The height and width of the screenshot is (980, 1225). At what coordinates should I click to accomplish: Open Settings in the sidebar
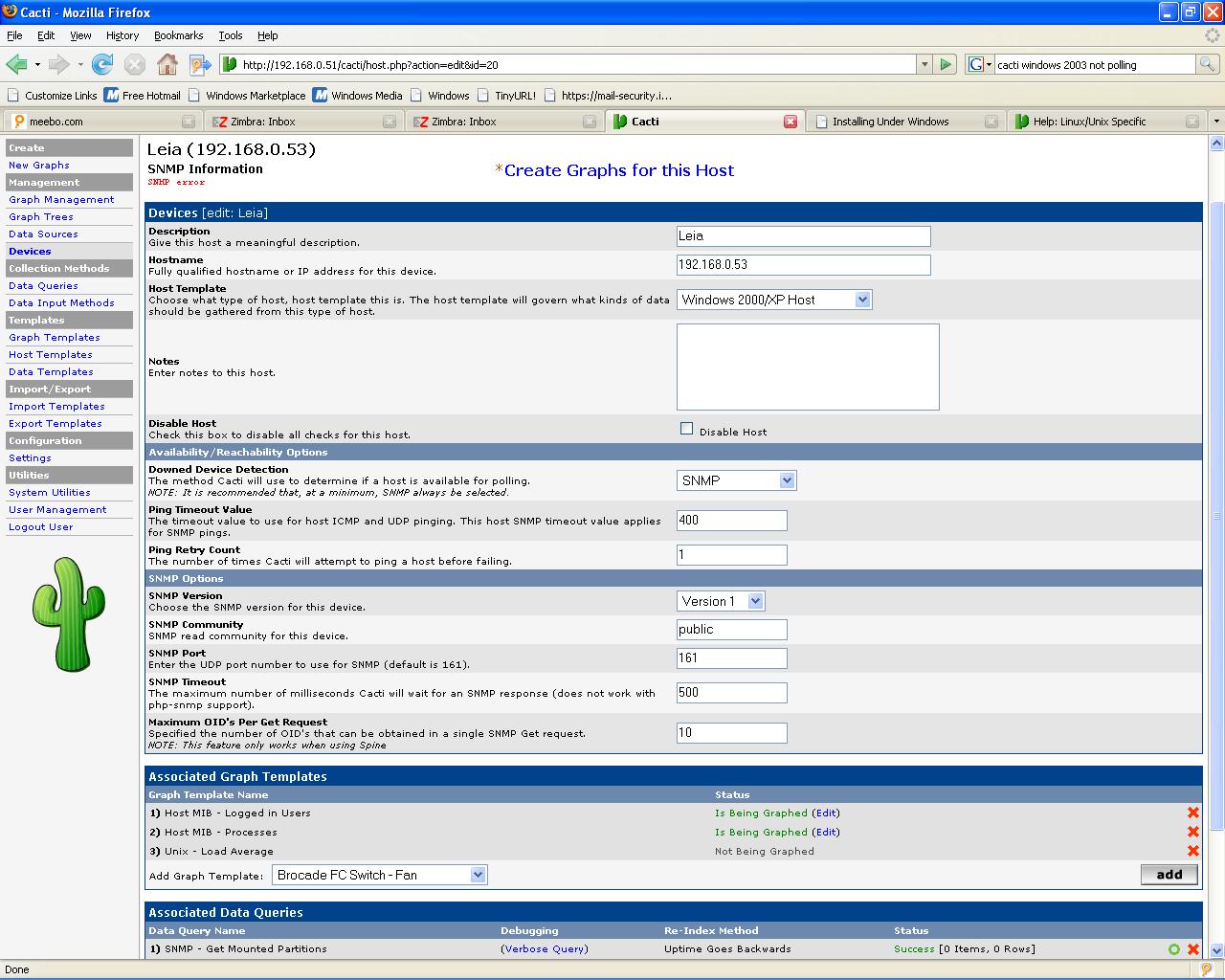tap(30, 458)
